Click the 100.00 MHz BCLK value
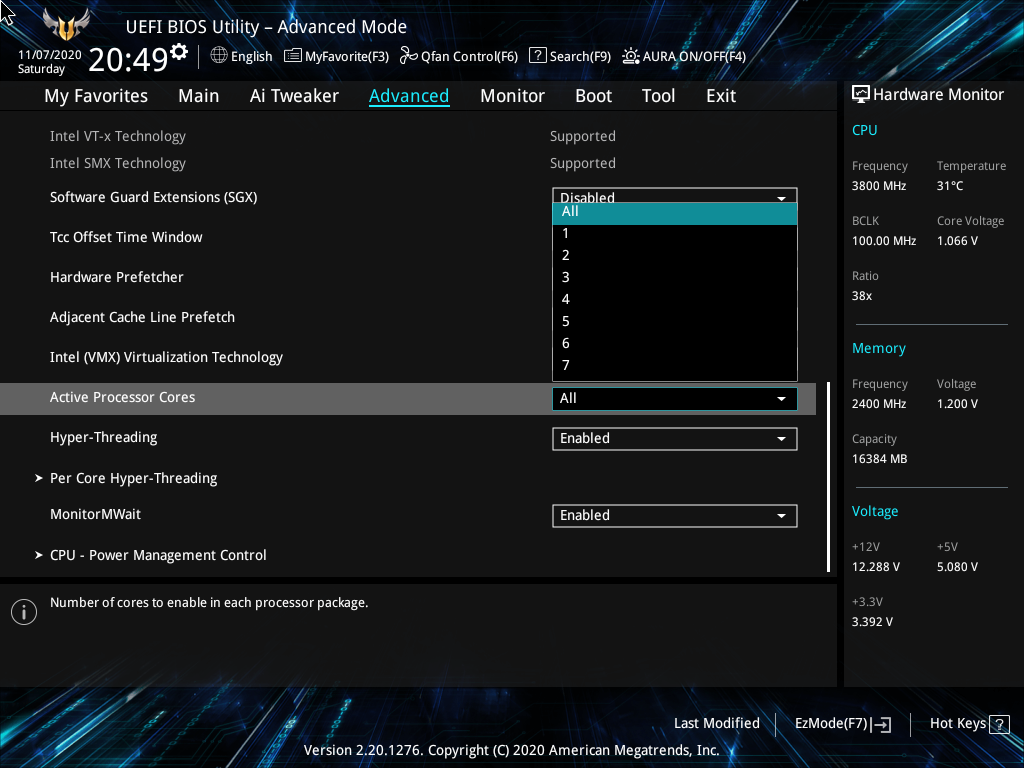This screenshot has width=1024, height=768. click(x=884, y=241)
